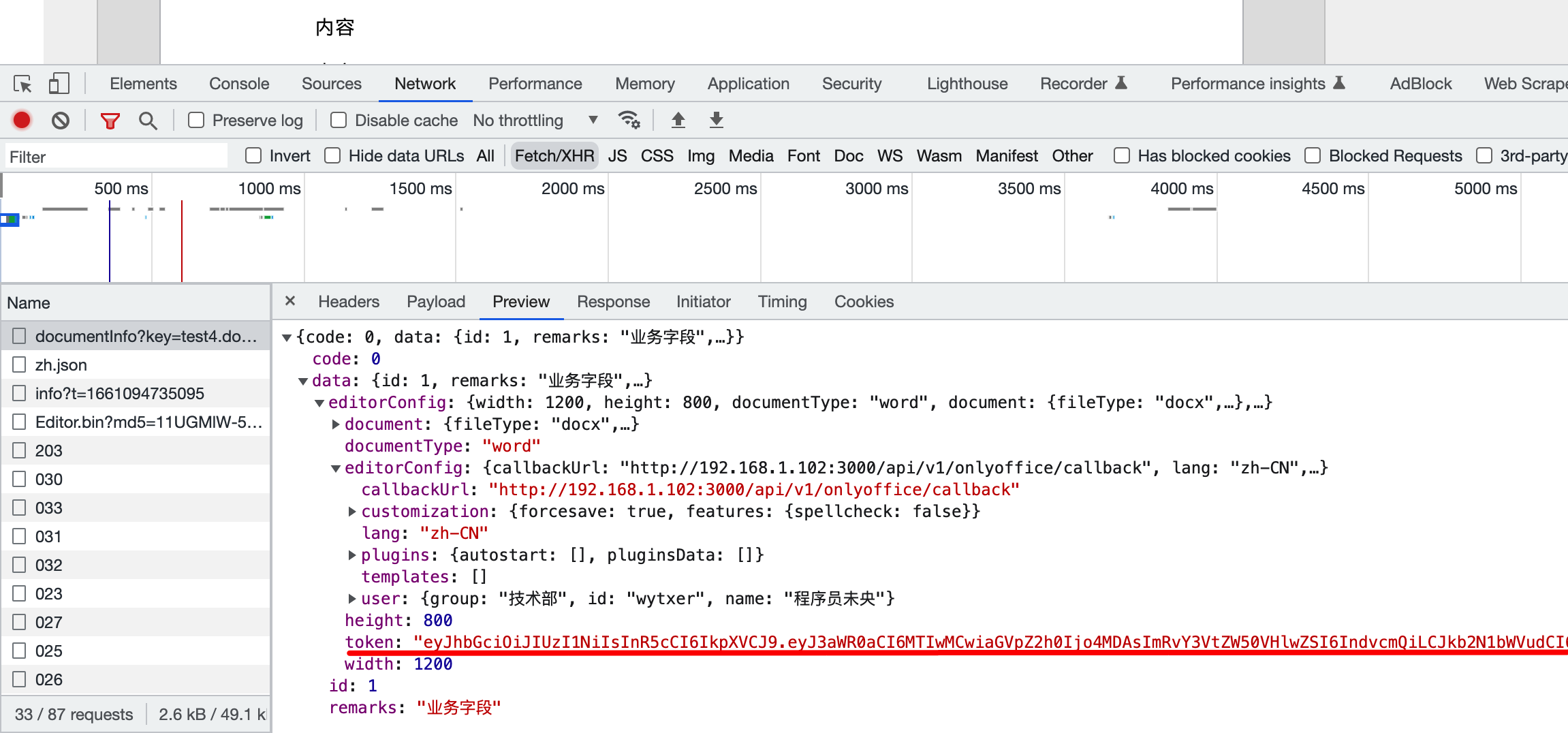Click the export HAR download icon

716,121
